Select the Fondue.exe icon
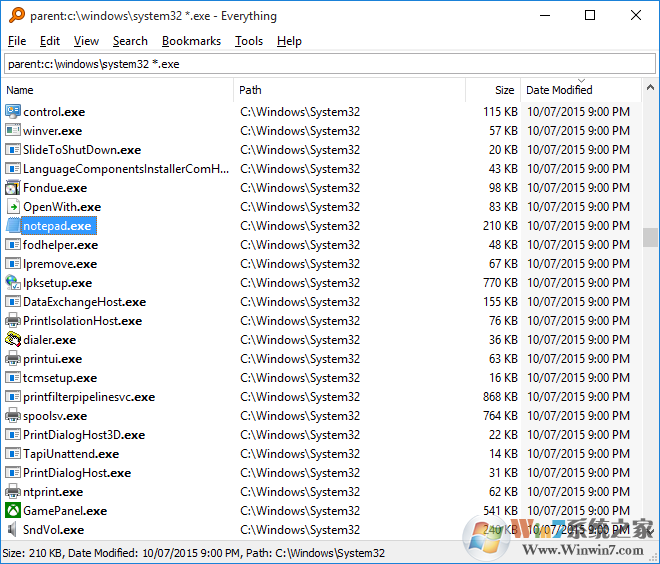 coord(13,188)
